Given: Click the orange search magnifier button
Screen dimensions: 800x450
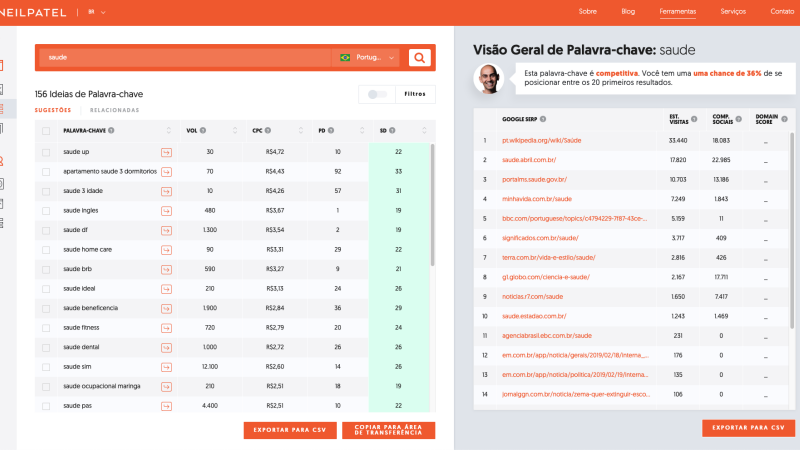Looking at the screenshot, I should 419,58.
